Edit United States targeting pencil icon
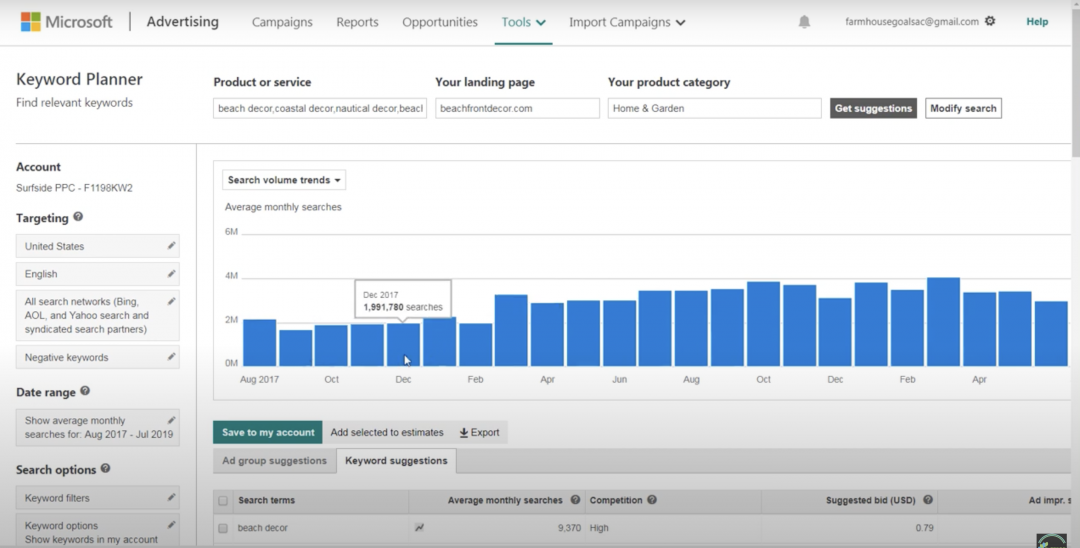This screenshot has width=1080, height=548. click(171, 246)
